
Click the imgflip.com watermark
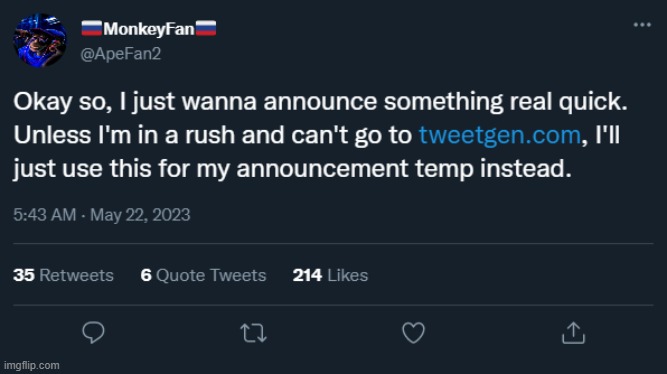pyautogui.click(x=31, y=365)
